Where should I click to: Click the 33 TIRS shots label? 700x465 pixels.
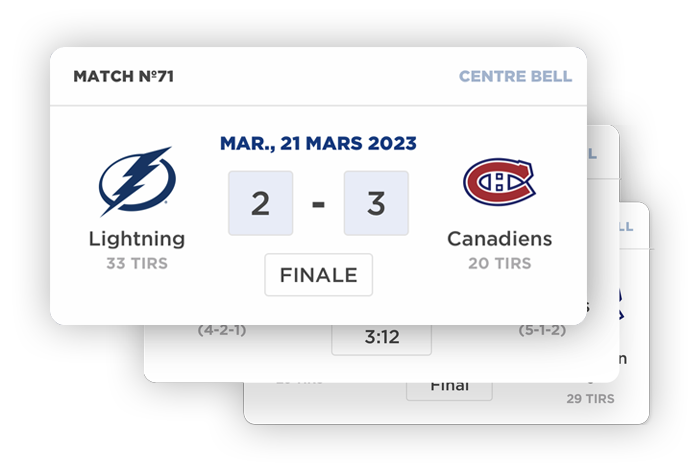(137, 264)
